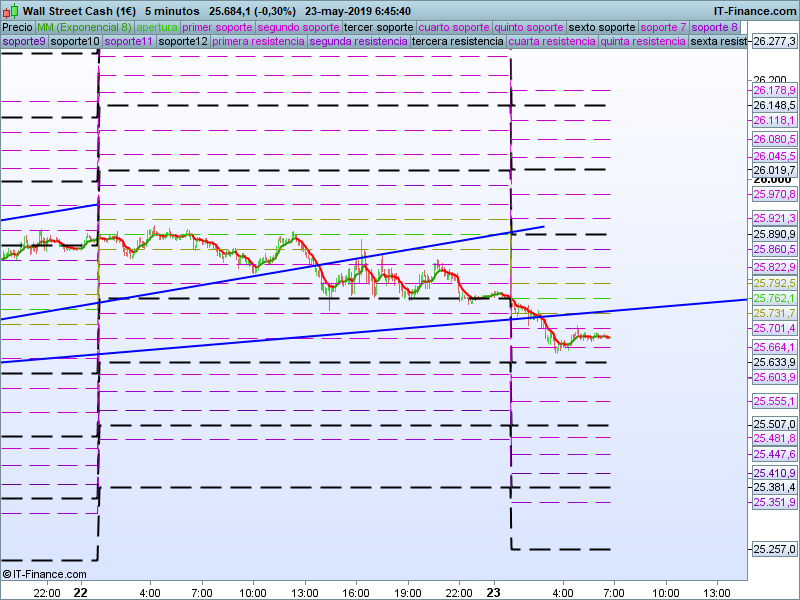Click the 26.045,5 price axis label
This screenshot has width=800, height=600.
[774, 156]
